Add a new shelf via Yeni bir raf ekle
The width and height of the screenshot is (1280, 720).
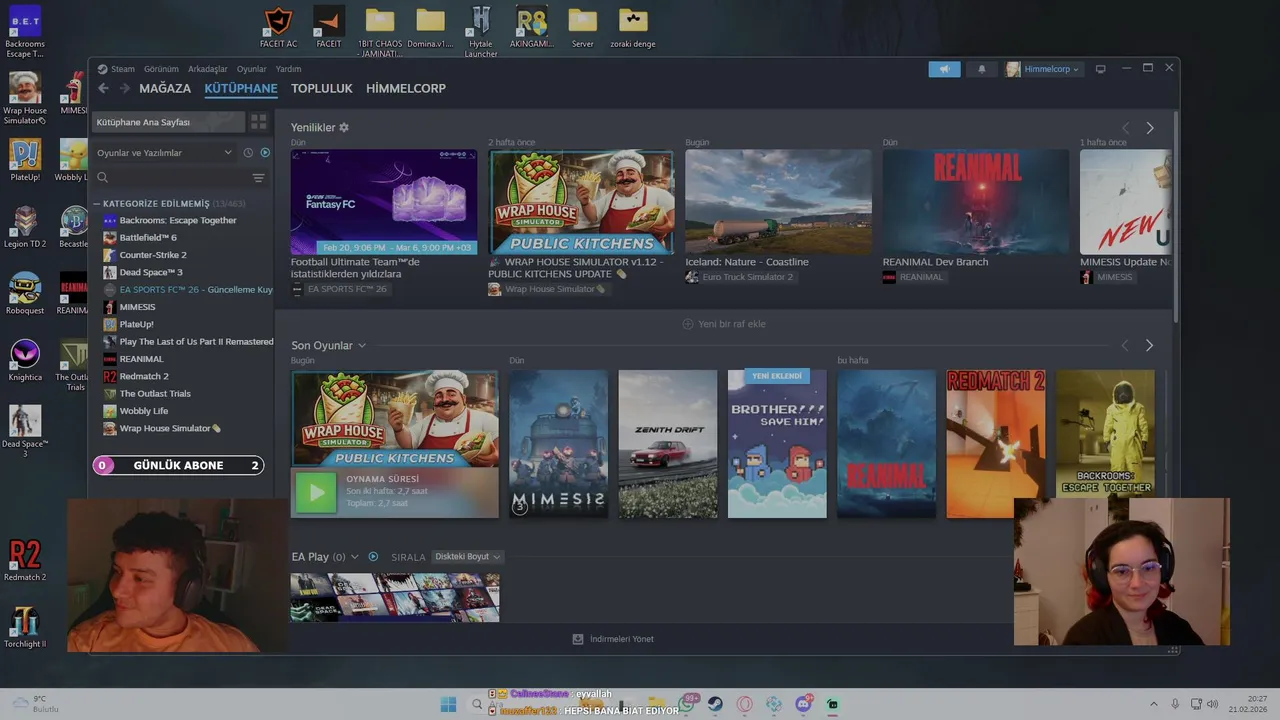(x=724, y=324)
